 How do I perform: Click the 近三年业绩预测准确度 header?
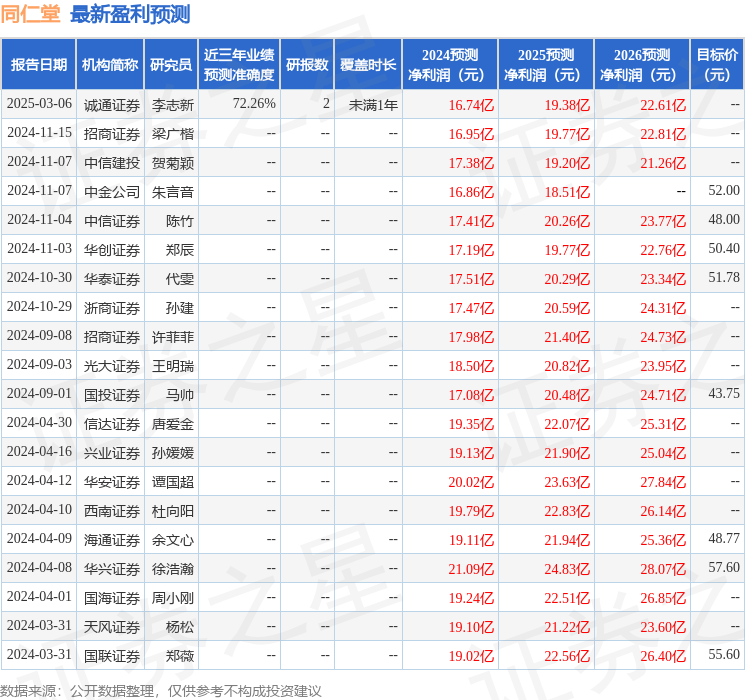click(x=239, y=65)
